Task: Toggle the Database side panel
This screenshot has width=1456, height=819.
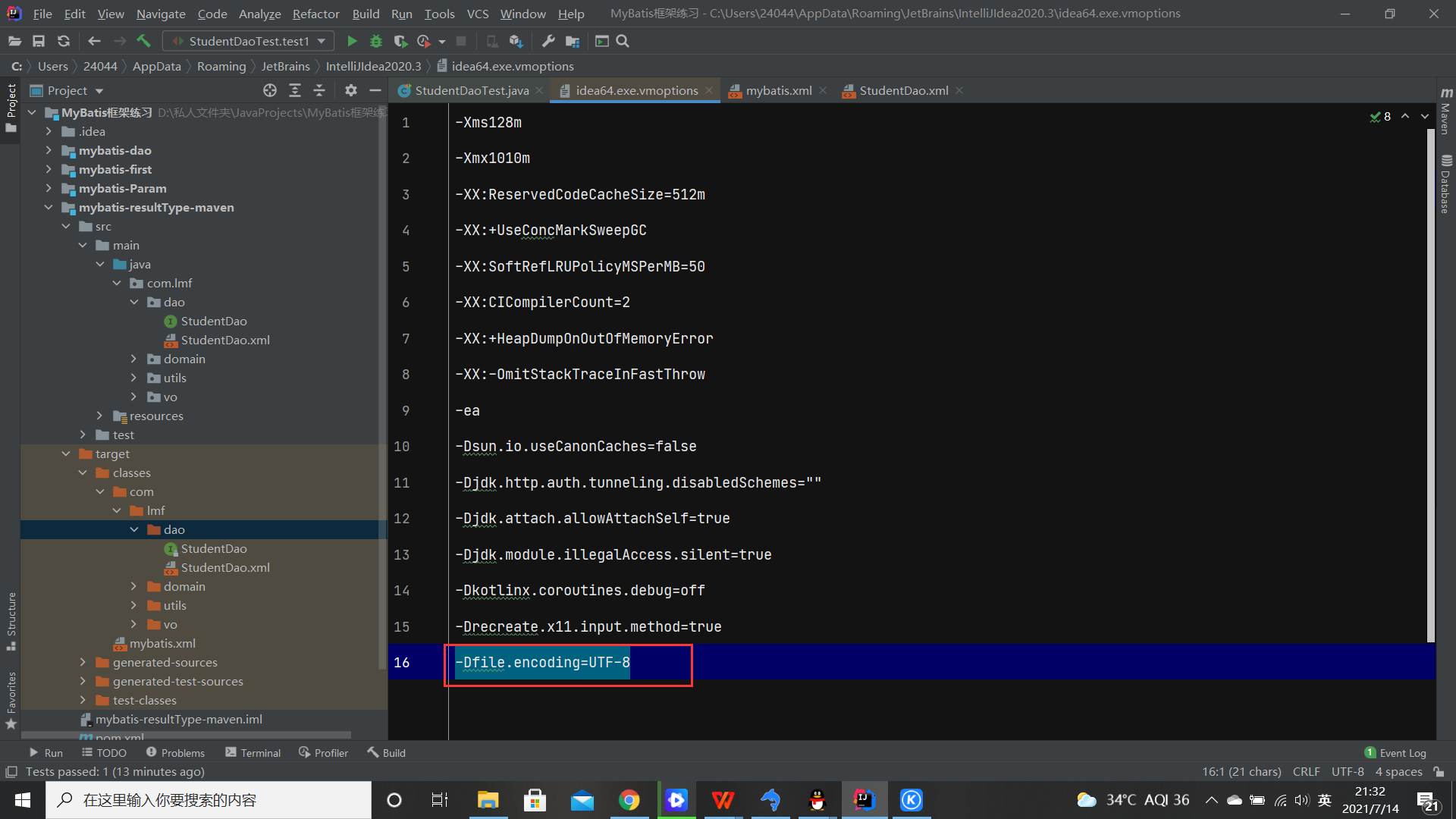Action: click(x=1446, y=184)
